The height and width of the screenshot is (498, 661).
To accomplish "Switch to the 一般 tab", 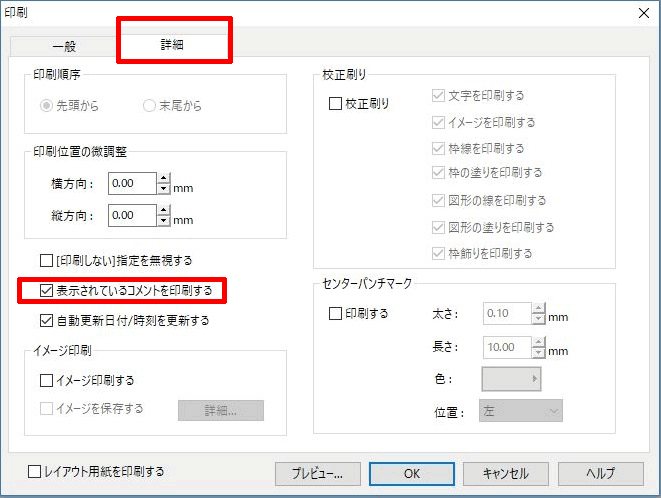I will (x=63, y=46).
